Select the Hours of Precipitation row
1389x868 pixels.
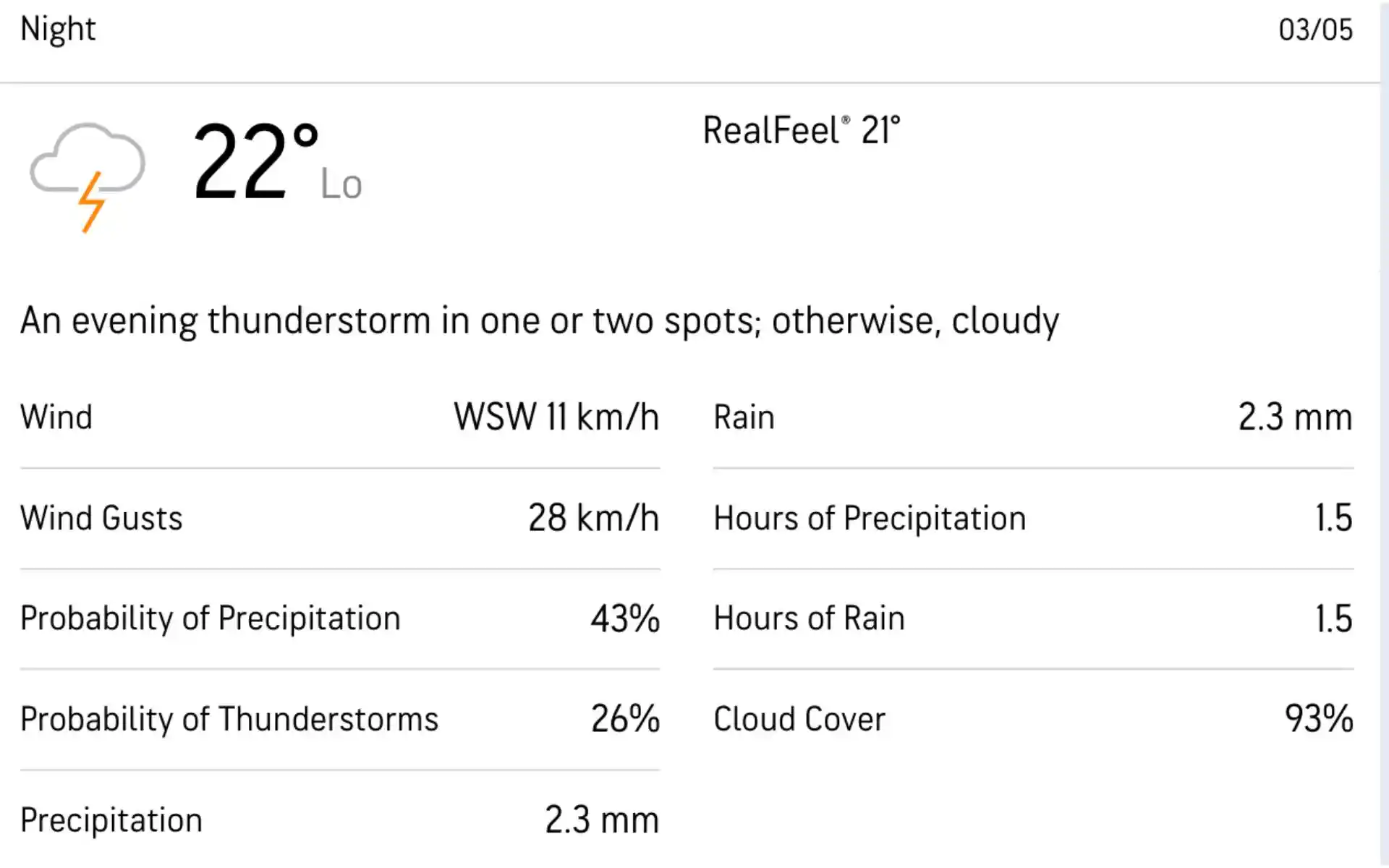[1033, 519]
